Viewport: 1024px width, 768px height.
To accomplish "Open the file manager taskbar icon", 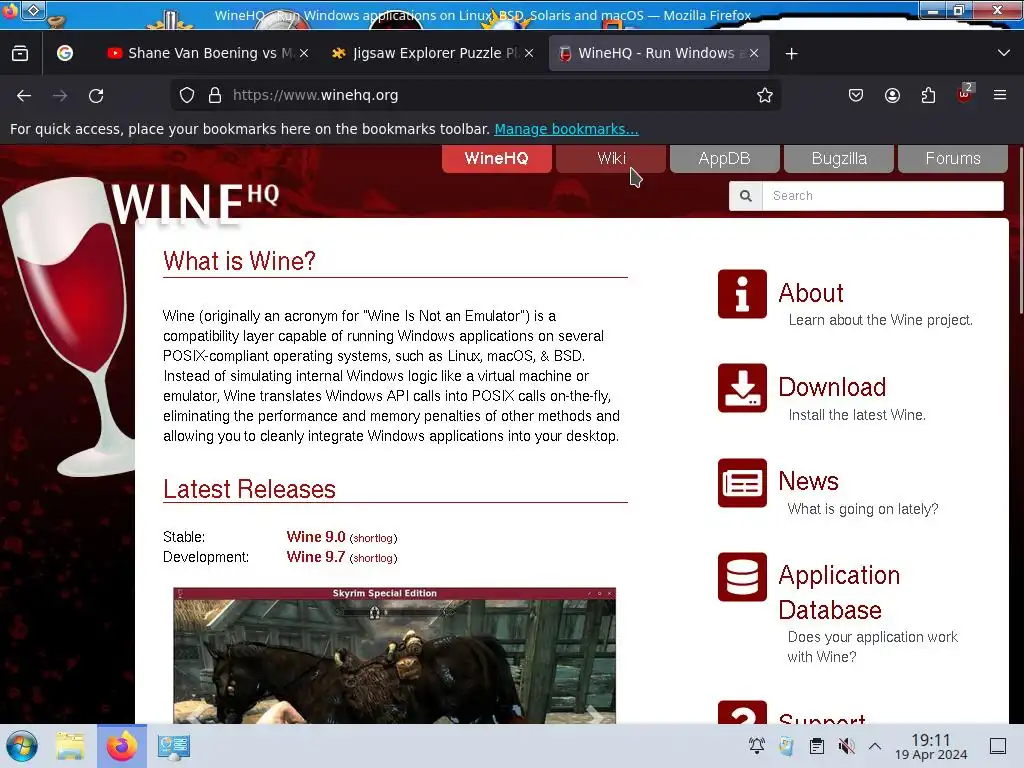I will (x=70, y=746).
